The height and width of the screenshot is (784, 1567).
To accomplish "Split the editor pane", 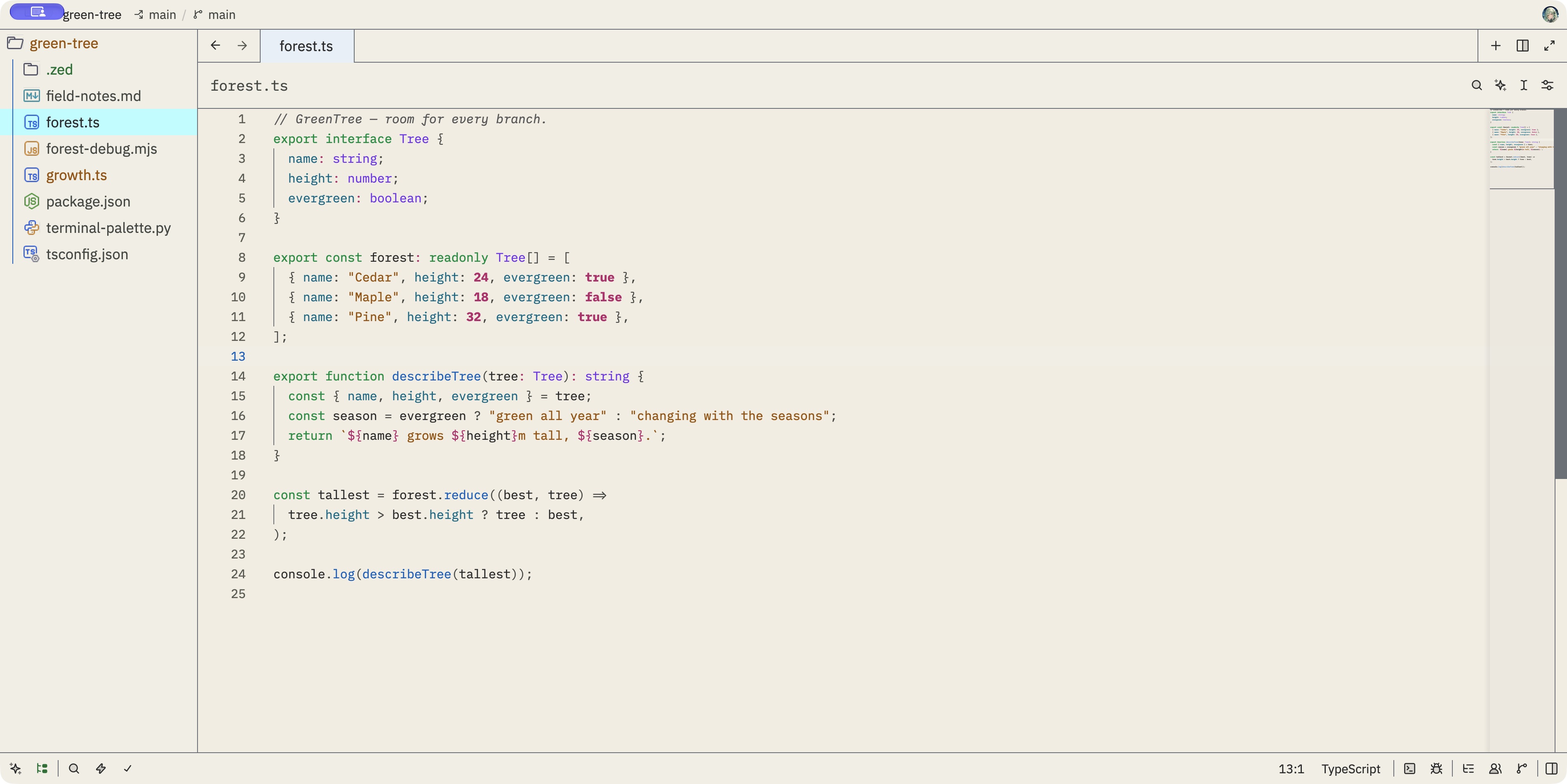I will click(1522, 46).
